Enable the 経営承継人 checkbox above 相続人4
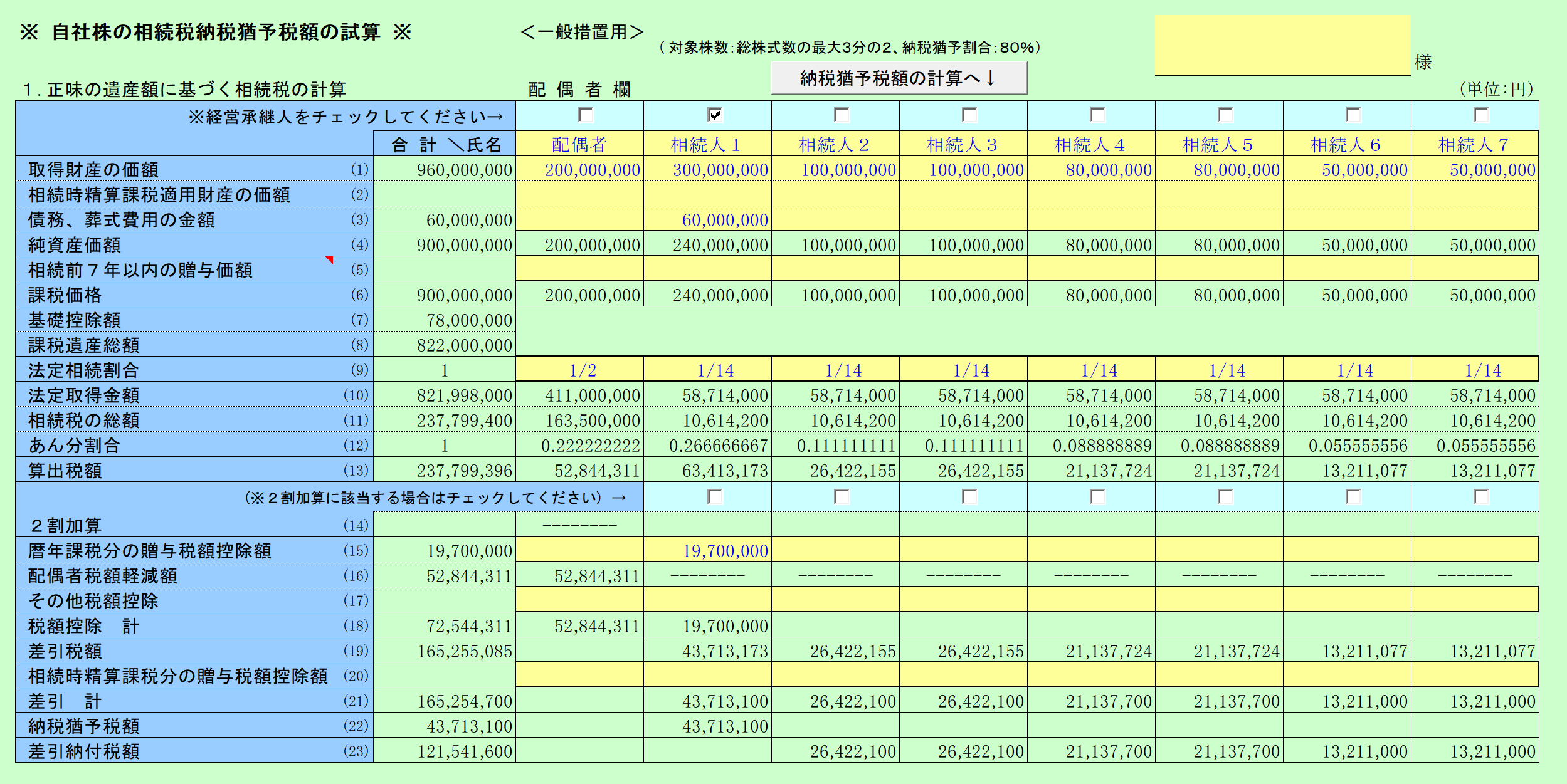Screen dimensions: 1567x784 point(1097,115)
